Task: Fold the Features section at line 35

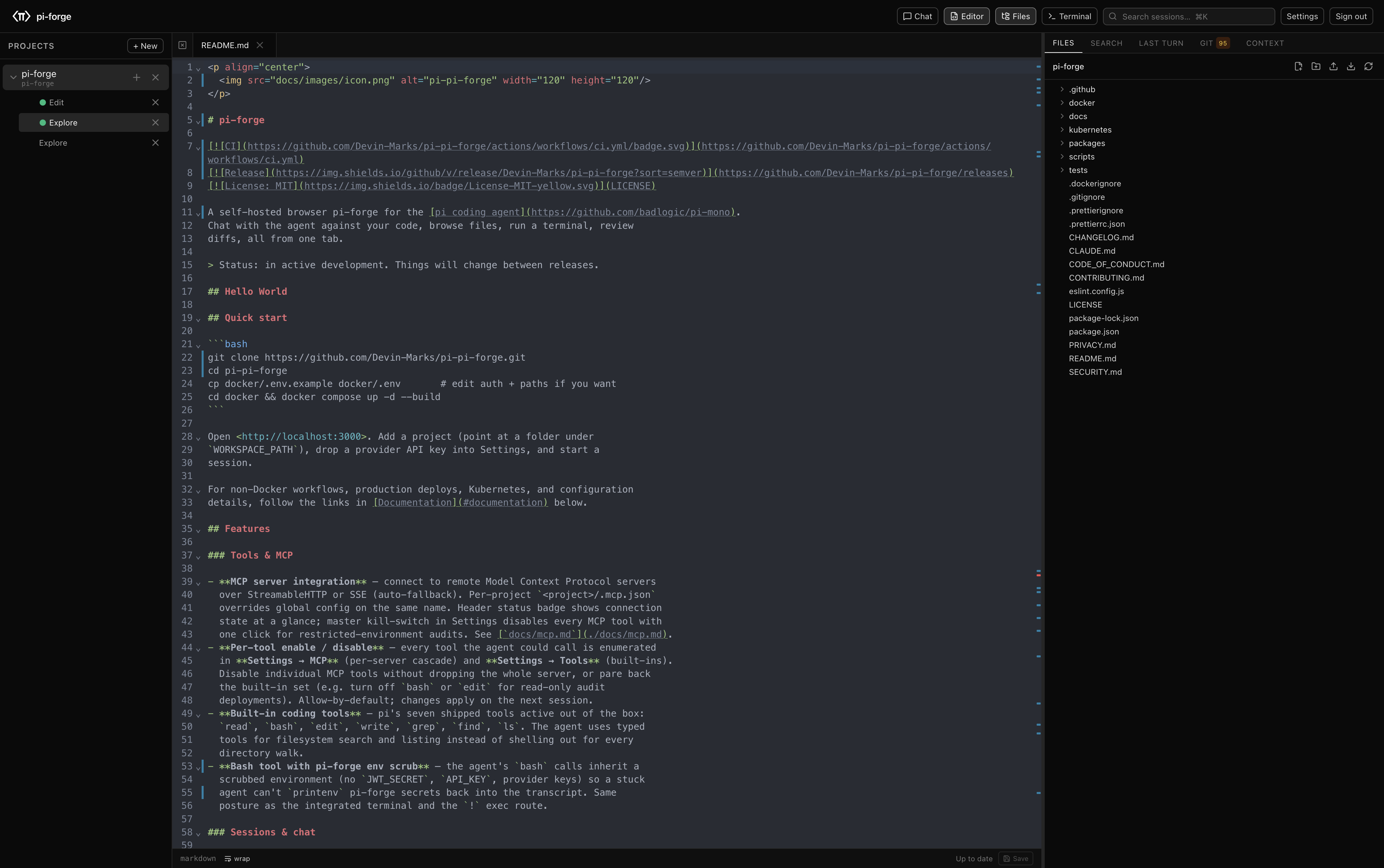Action: click(x=198, y=531)
